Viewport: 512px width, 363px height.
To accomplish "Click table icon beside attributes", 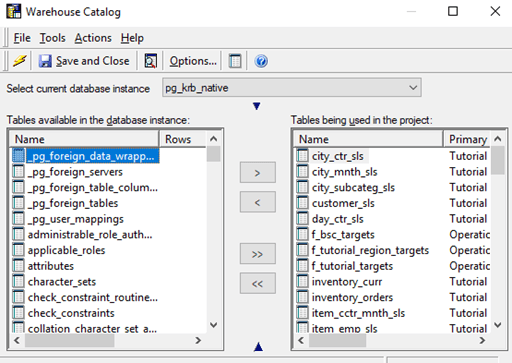I will point(18,266).
